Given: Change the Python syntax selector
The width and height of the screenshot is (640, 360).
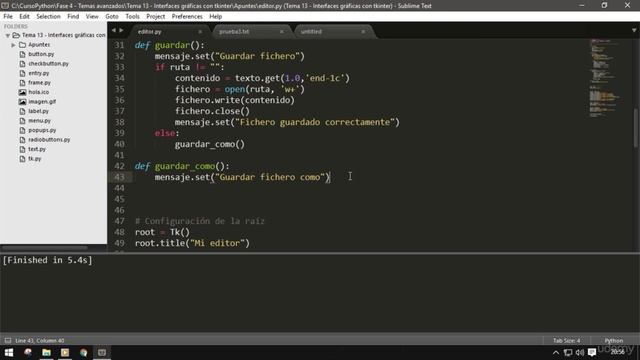Looking at the screenshot, I should [x=614, y=340].
